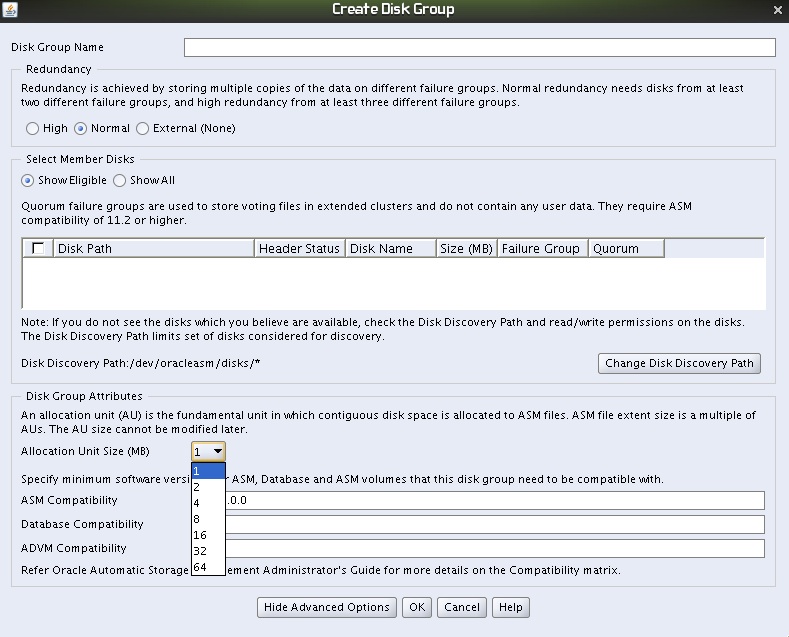The width and height of the screenshot is (789, 637).
Task: Close the Create Disk Group dialog
Action: 778,9
